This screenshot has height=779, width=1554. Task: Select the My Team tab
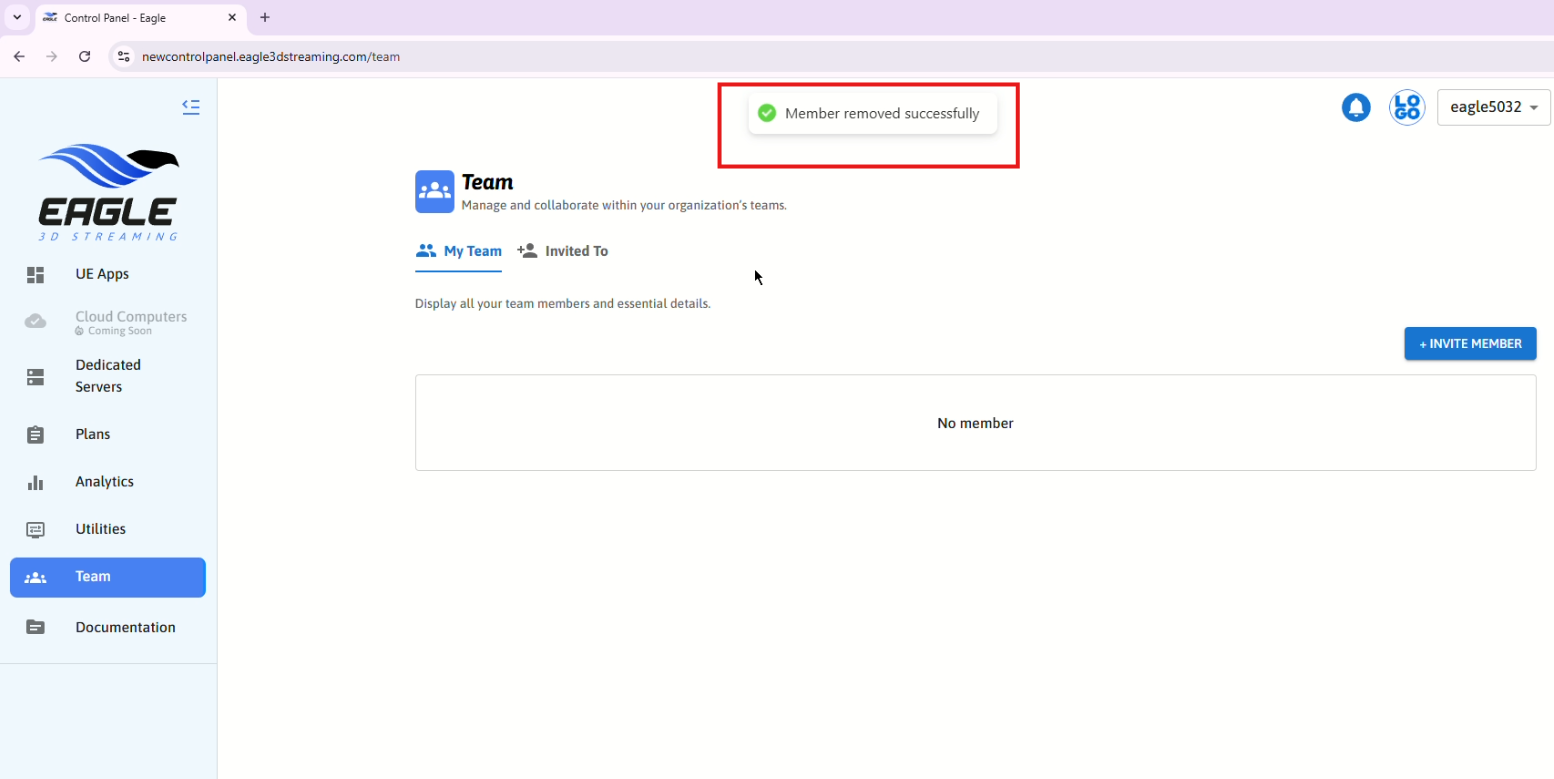coord(459,251)
